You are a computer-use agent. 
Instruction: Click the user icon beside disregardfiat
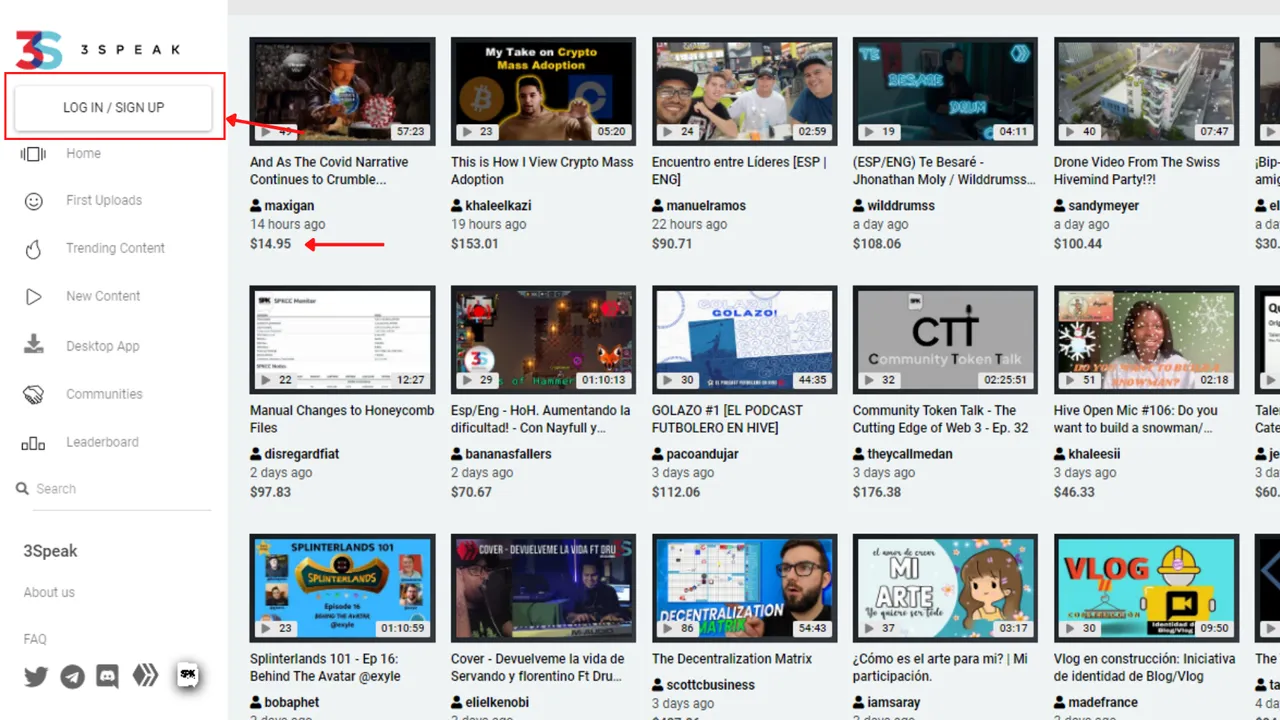(x=256, y=454)
